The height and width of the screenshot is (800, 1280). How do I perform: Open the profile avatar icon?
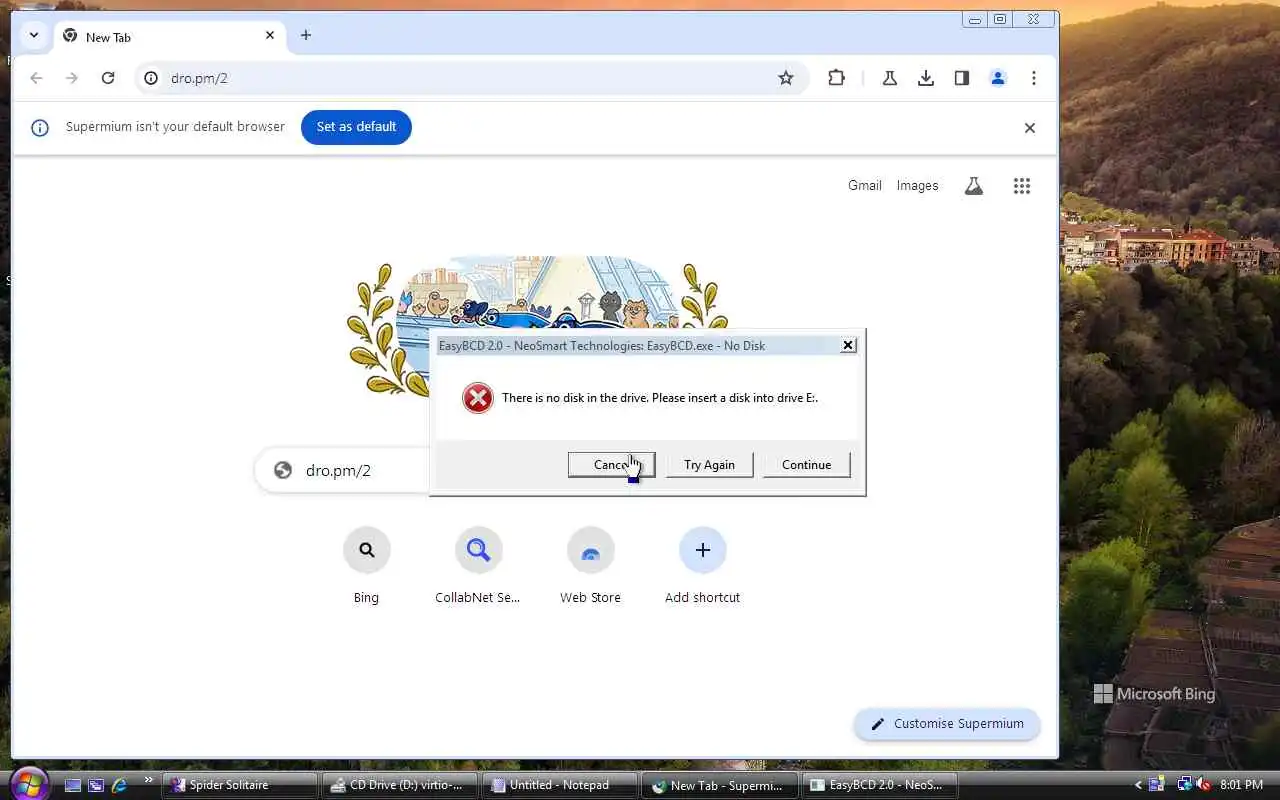point(998,78)
